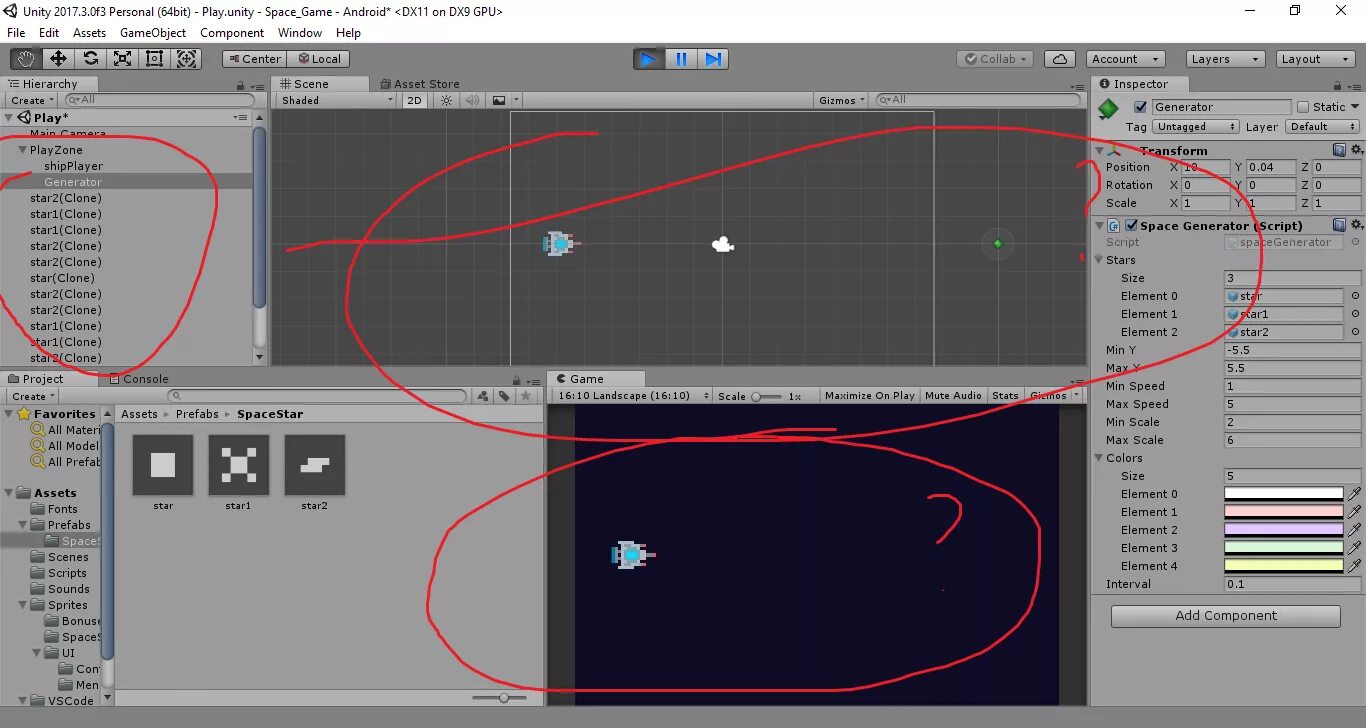Open the Tag Untagged dropdown
Viewport: 1366px width, 728px height.
(1196, 127)
